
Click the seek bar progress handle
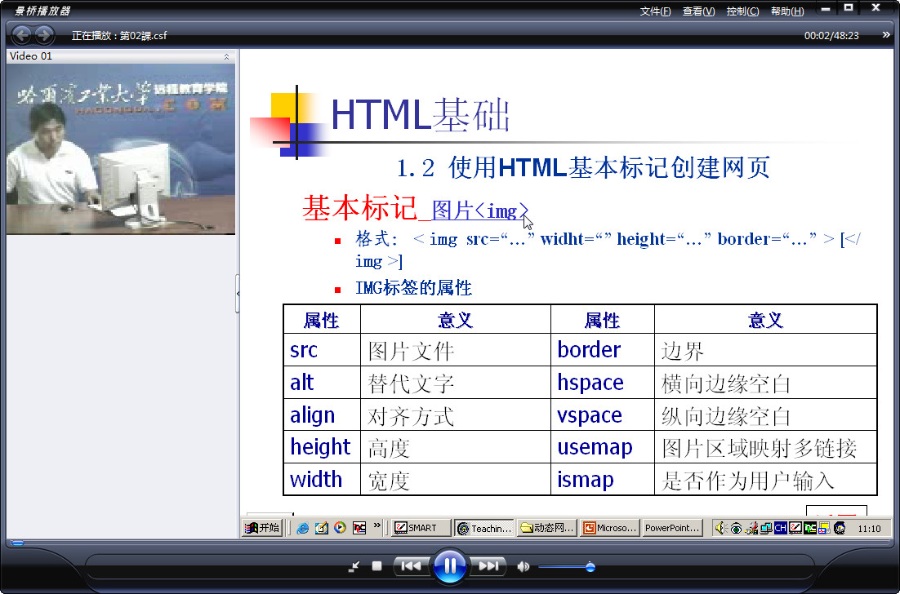[x=17, y=542]
